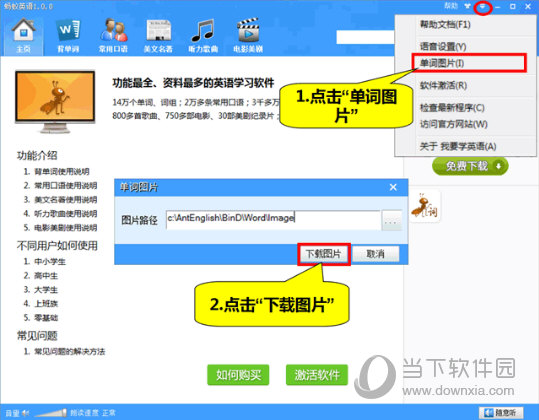Screen dimensions: 539x420
Task: Open the 背单词 word icon
Action: [68, 36]
